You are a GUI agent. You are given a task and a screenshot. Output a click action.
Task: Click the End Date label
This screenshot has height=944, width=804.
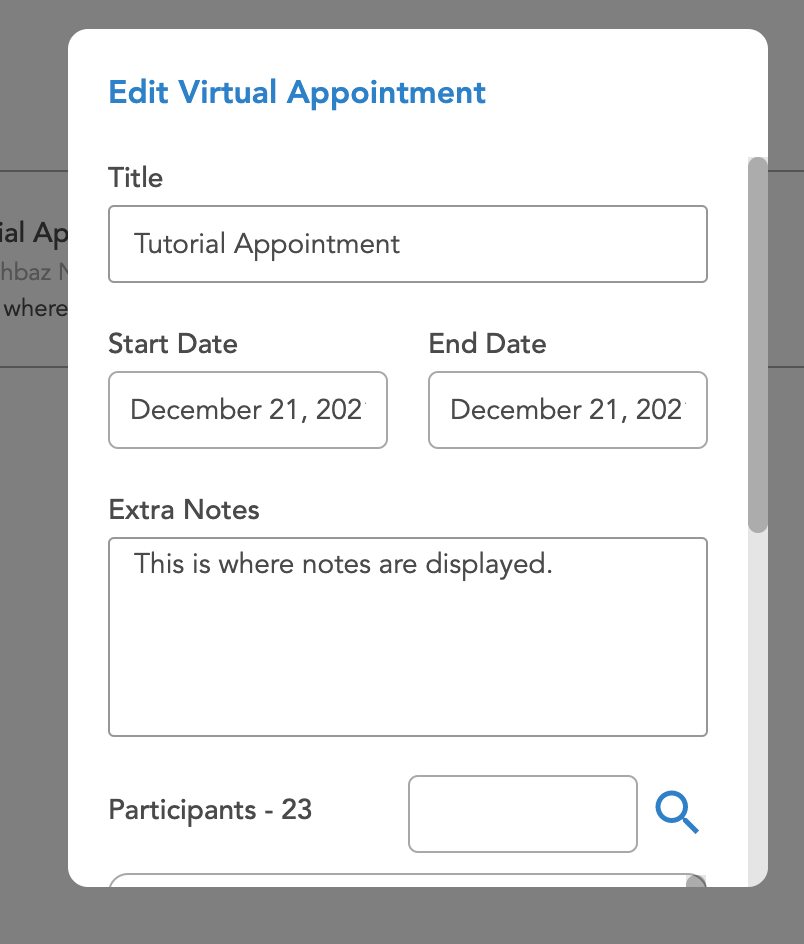tap(487, 344)
